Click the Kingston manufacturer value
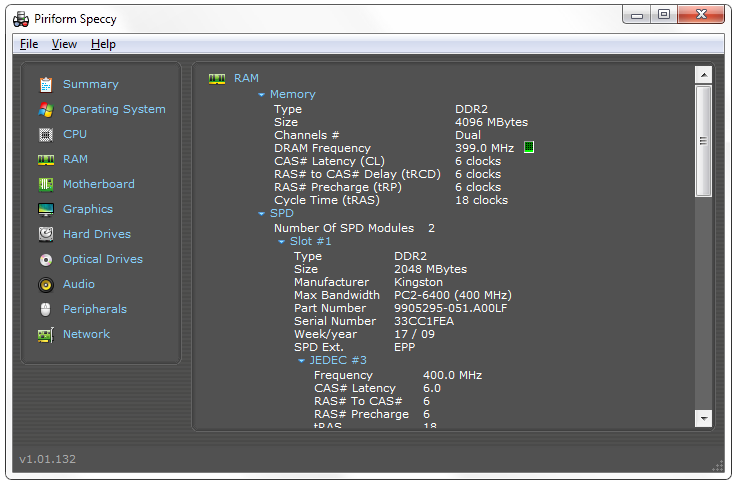This screenshot has height=483, width=733. 418,282
